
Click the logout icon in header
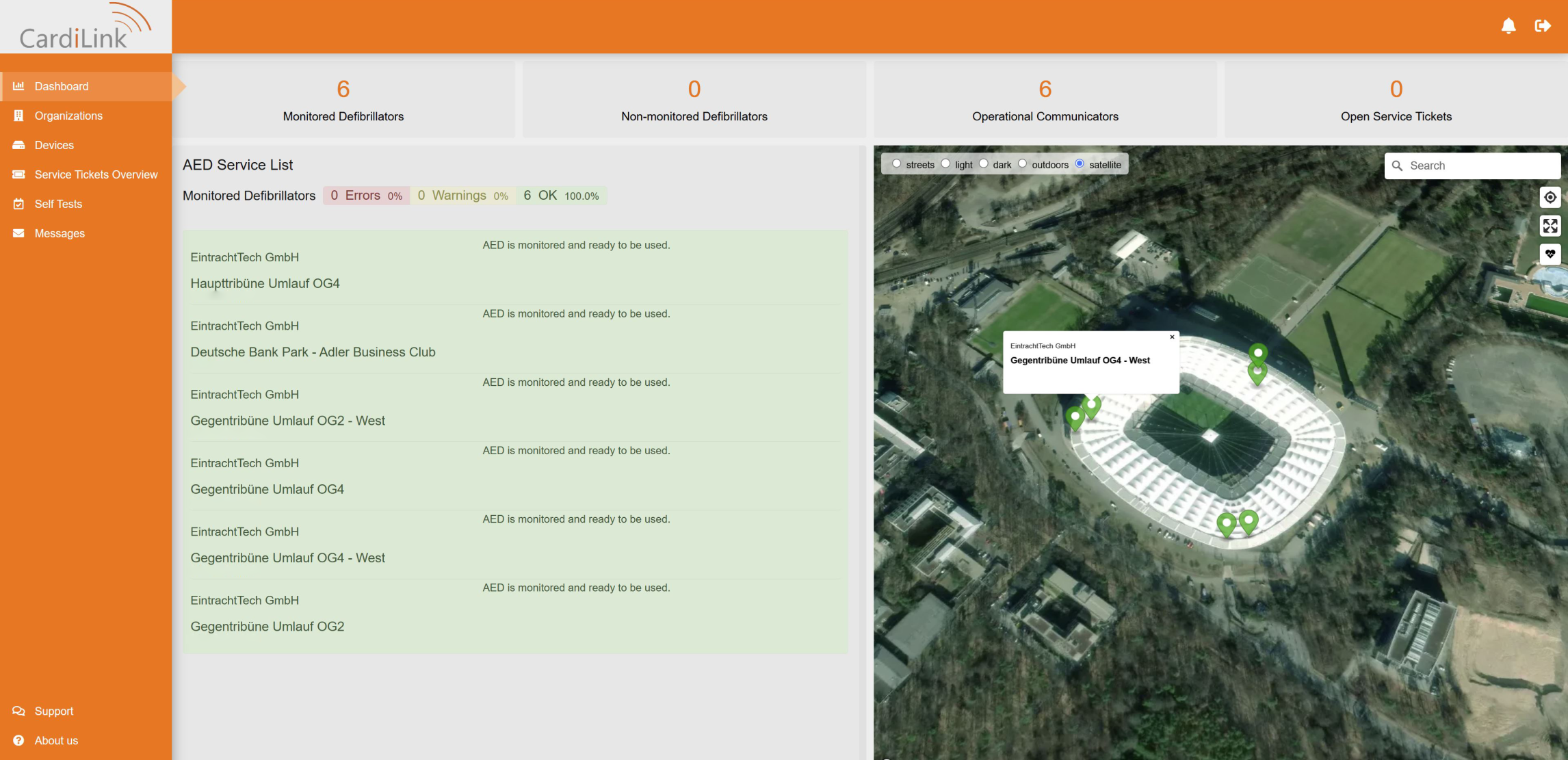click(x=1543, y=26)
